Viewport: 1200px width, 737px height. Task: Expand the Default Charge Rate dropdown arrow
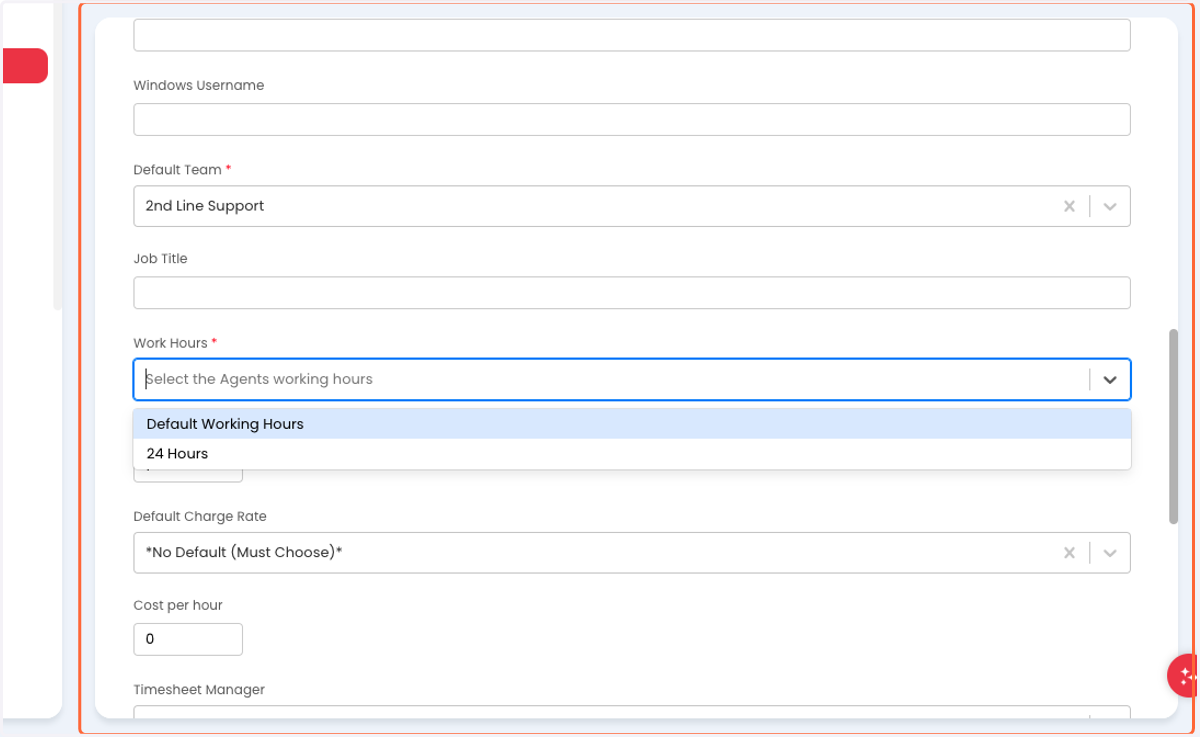coord(1110,553)
